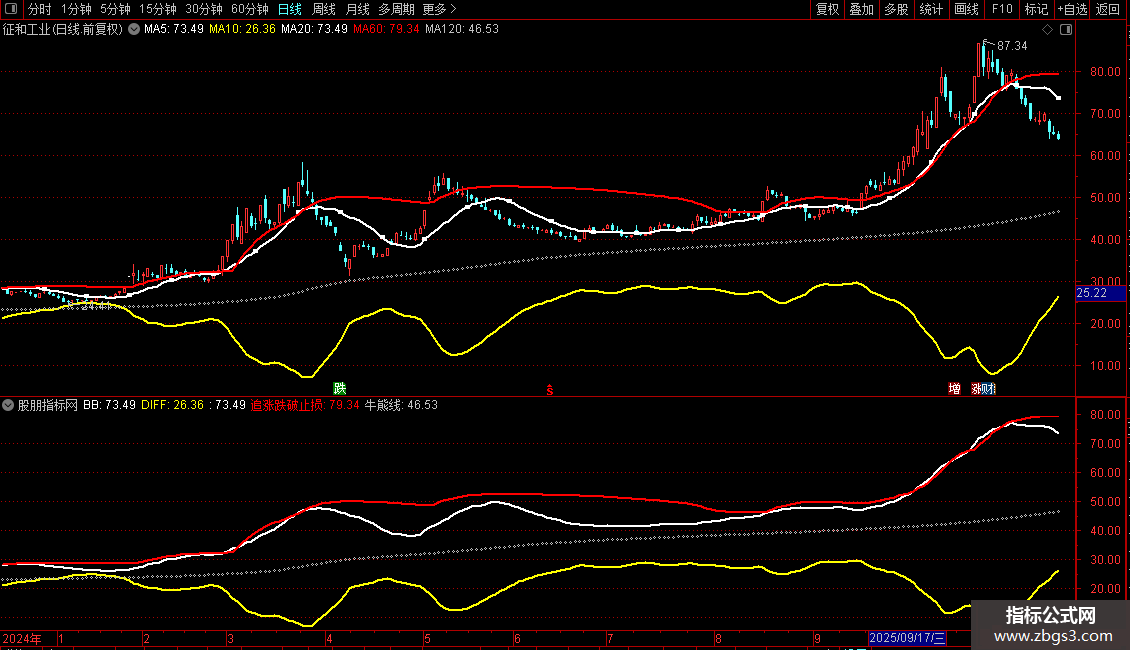Switch to the 月线 monthly tab
This screenshot has width=1130, height=650.
pyautogui.click(x=357, y=9)
